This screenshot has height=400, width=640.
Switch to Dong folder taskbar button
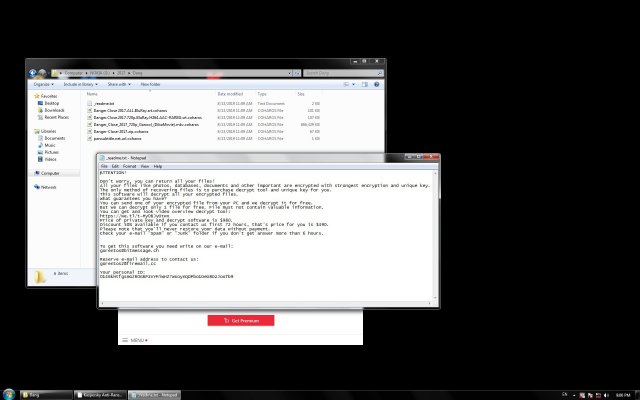coord(46,395)
